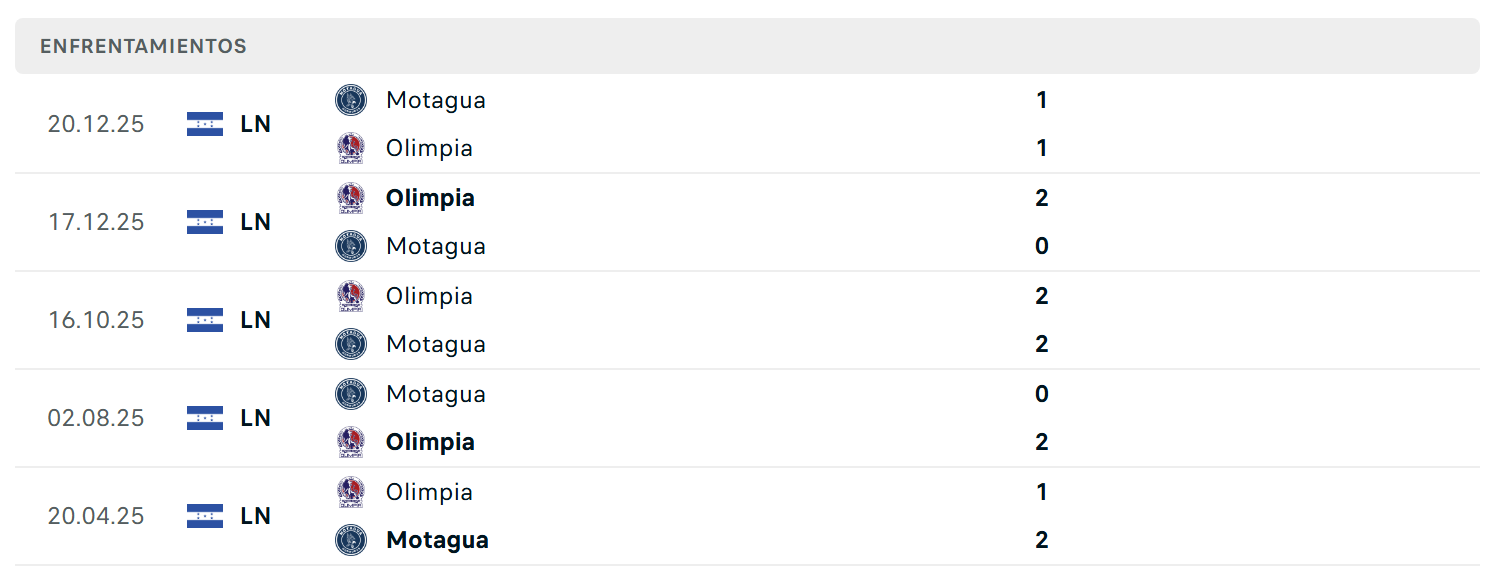
Task: Click the Olimpia crest in the 20.04.25 match
Action: click(x=351, y=492)
